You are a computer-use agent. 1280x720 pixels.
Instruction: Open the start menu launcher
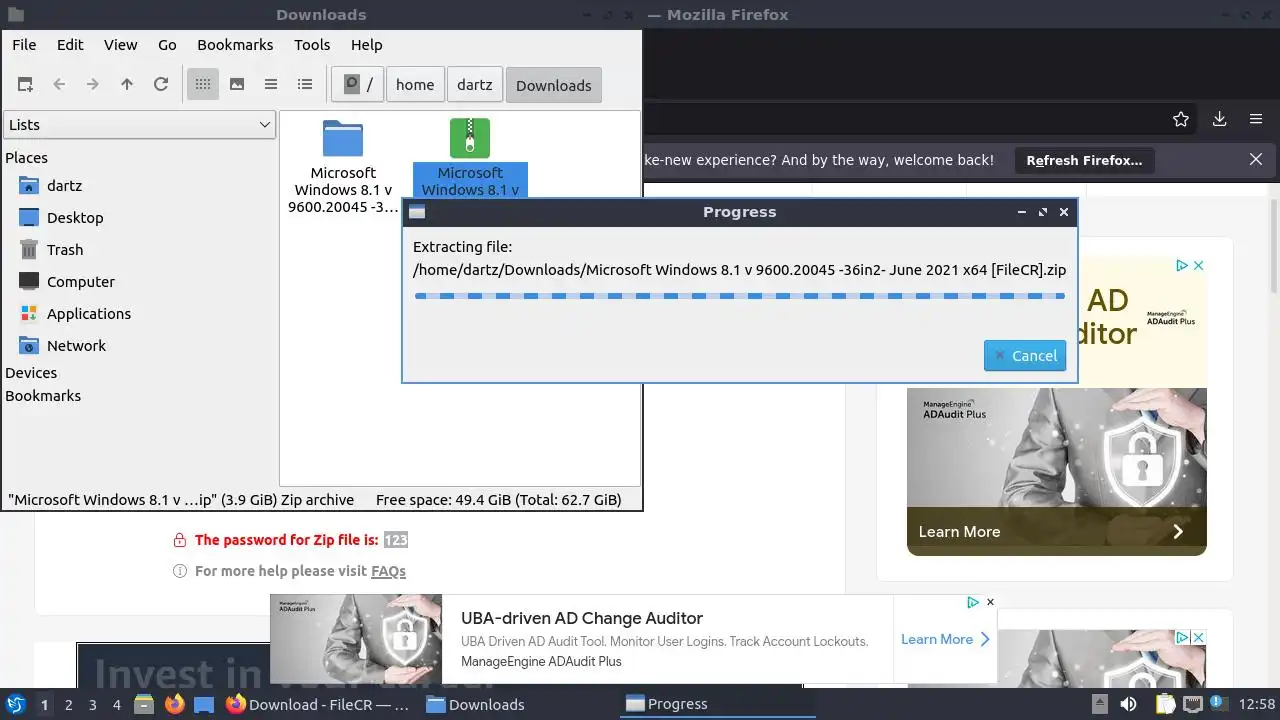(16, 704)
